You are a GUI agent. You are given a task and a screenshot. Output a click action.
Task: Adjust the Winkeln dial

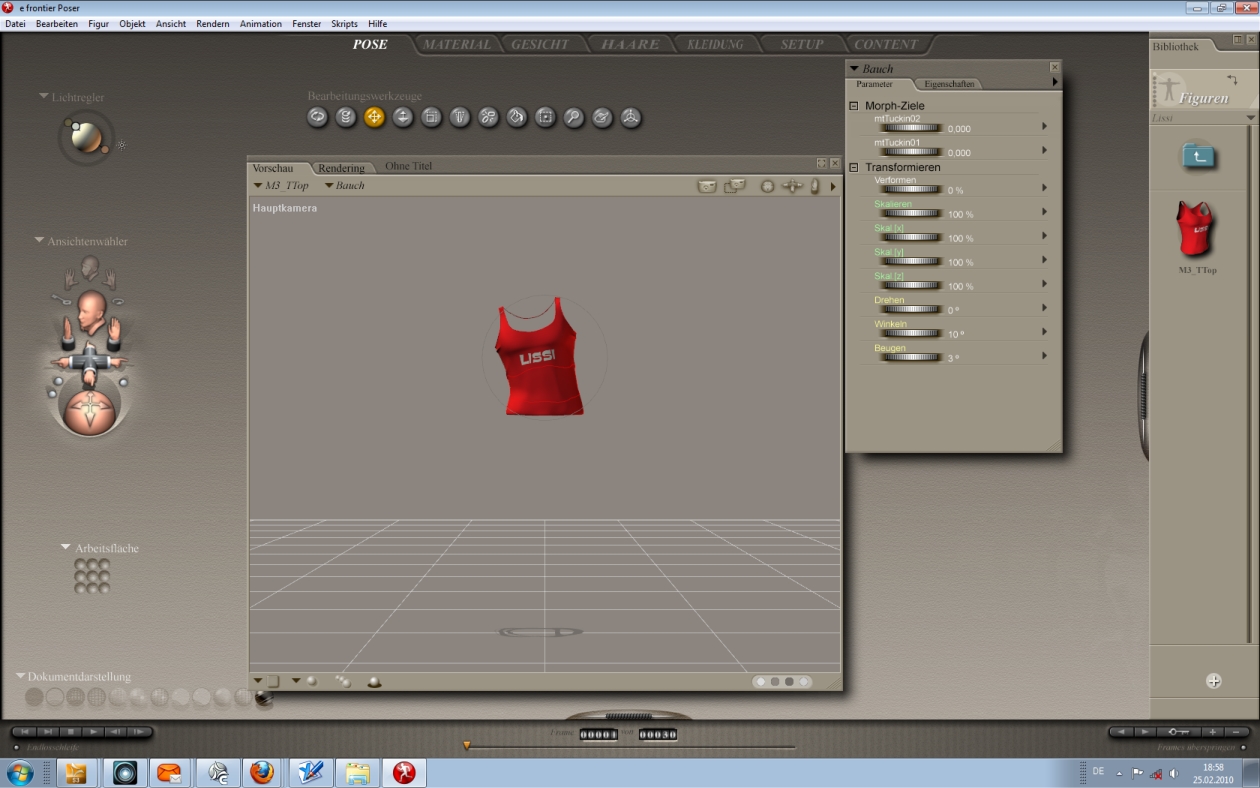click(910, 333)
